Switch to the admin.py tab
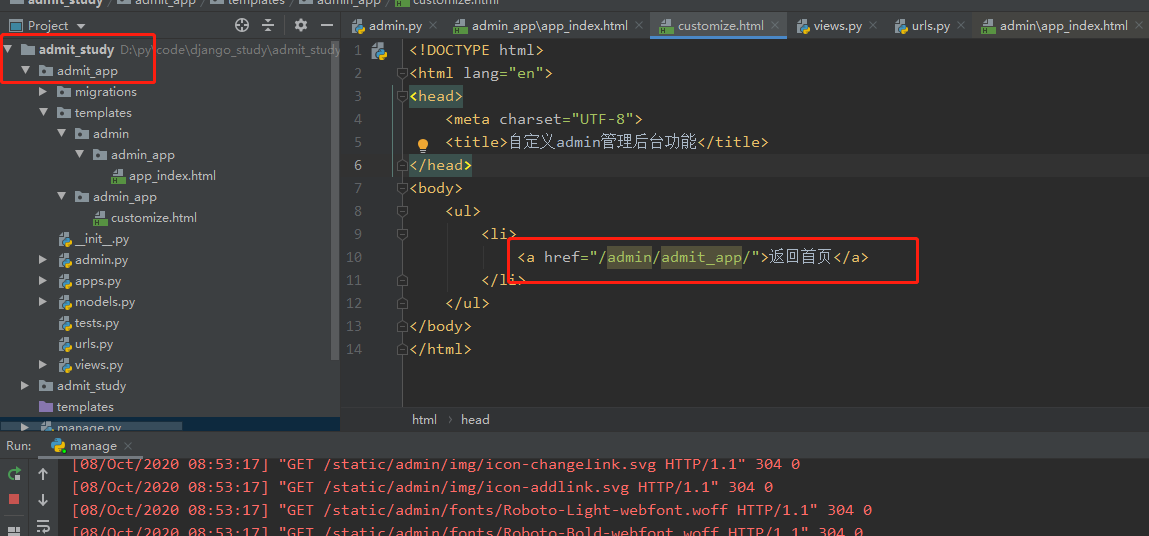Image resolution: width=1149 pixels, height=536 pixels. (x=395, y=26)
